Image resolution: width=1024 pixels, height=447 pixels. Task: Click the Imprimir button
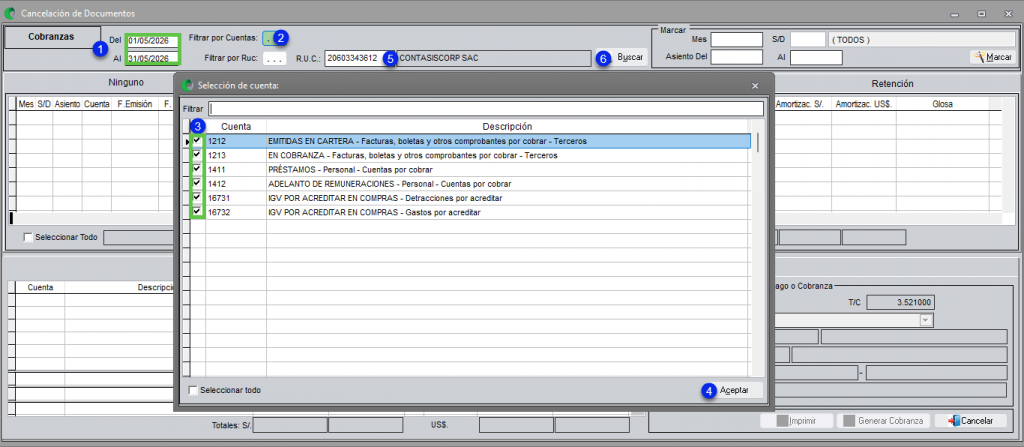pyautogui.click(x=797, y=421)
